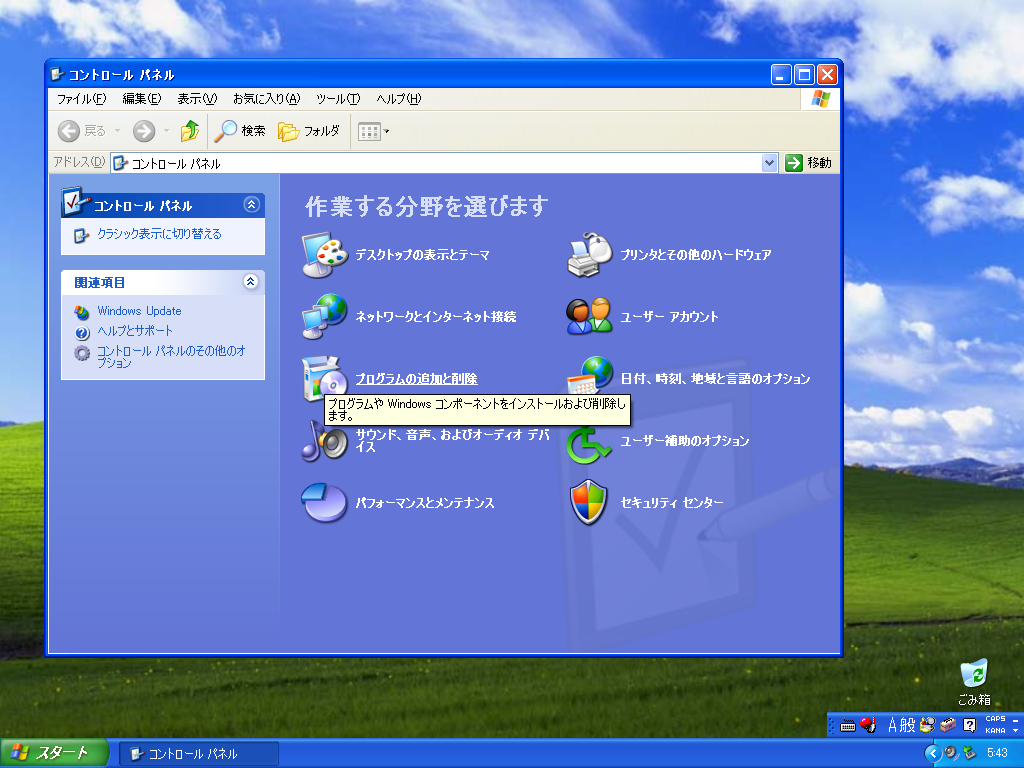
Task: Open プリンタとその他のハードウェア printer icon
Action: pyautogui.click(x=590, y=255)
